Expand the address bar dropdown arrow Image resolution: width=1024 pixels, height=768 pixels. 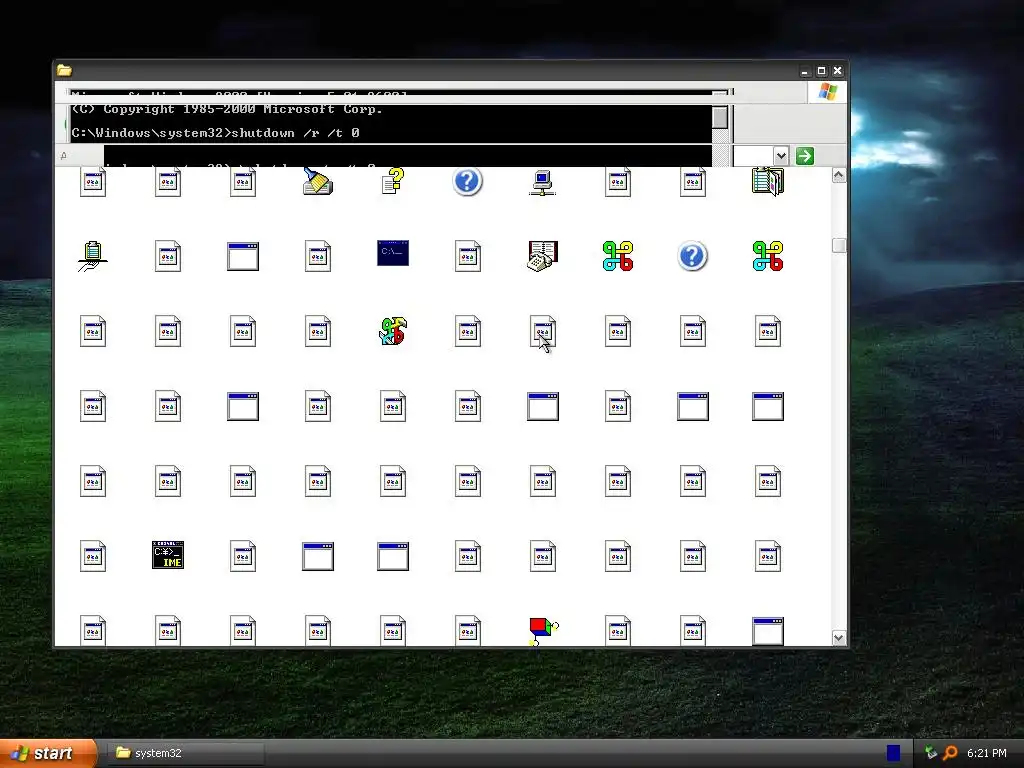pos(781,155)
